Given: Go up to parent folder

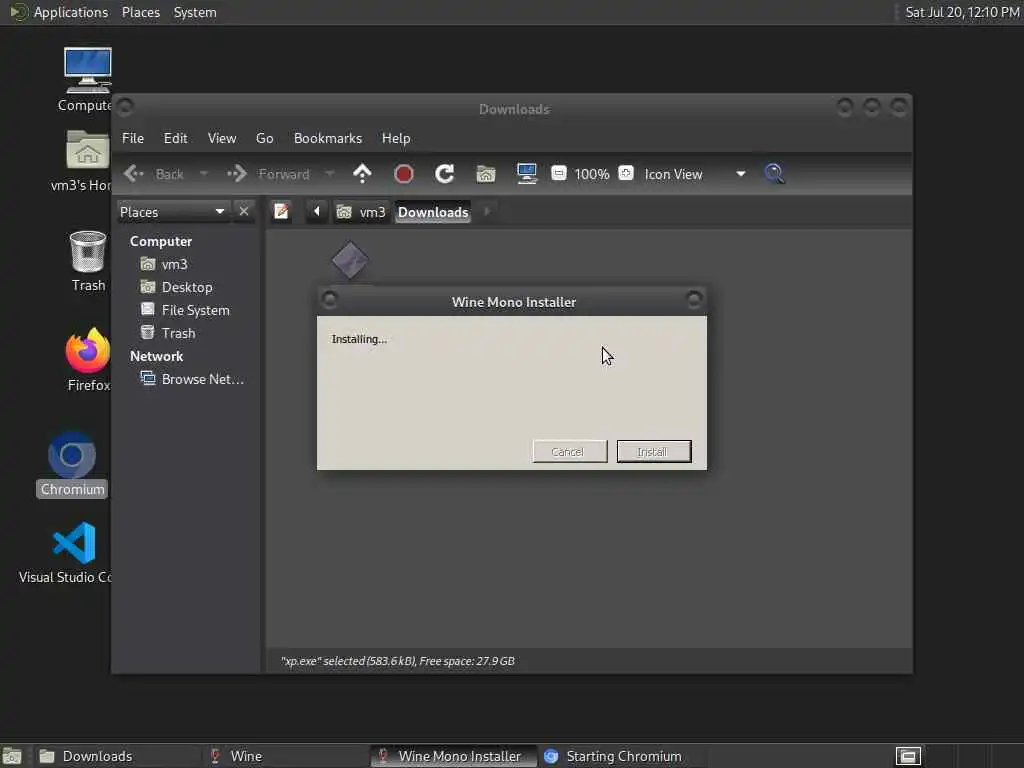Looking at the screenshot, I should [362, 174].
